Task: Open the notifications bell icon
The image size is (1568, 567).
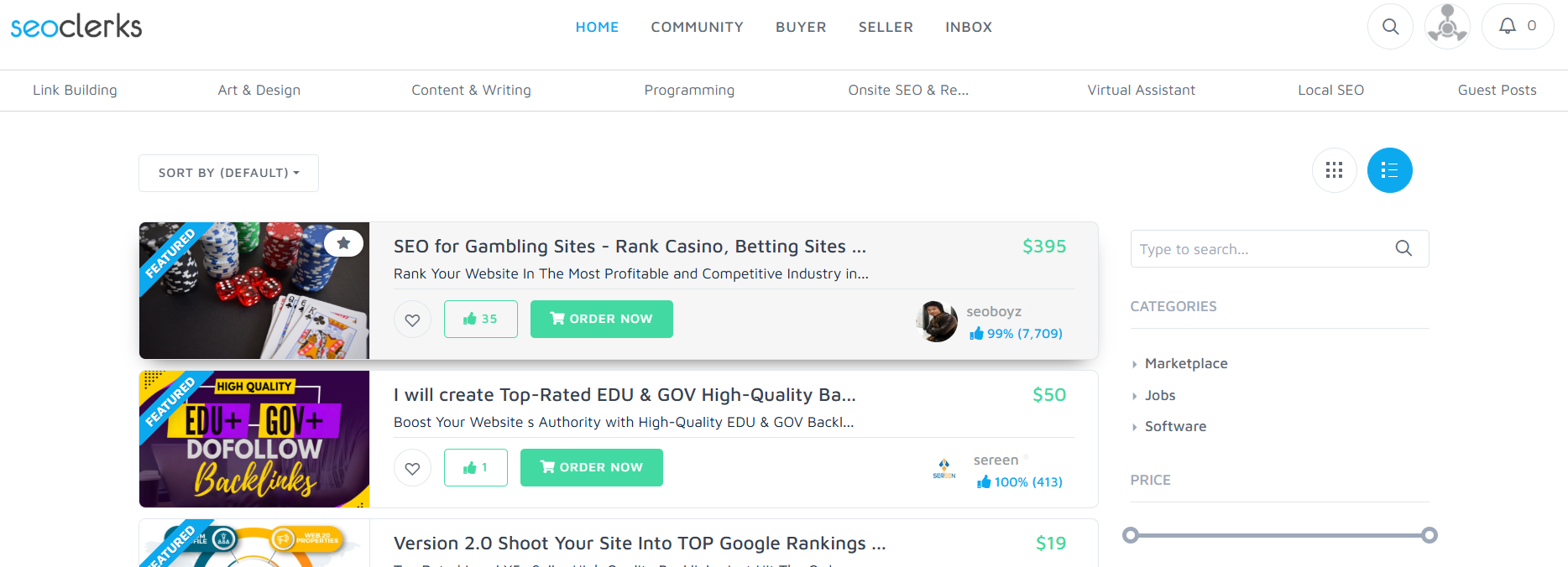Action: 1518,27
